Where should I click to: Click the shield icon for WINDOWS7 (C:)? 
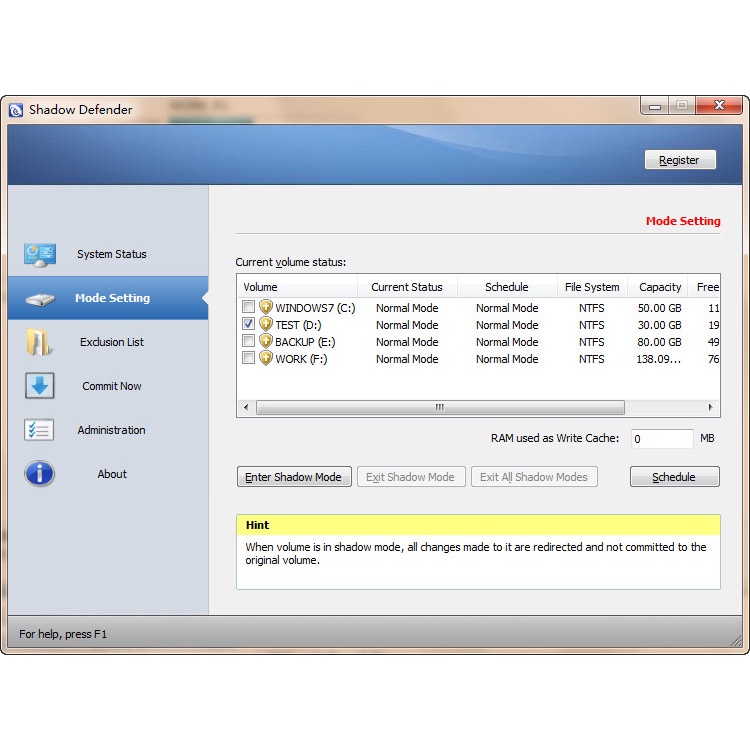tap(266, 308)
